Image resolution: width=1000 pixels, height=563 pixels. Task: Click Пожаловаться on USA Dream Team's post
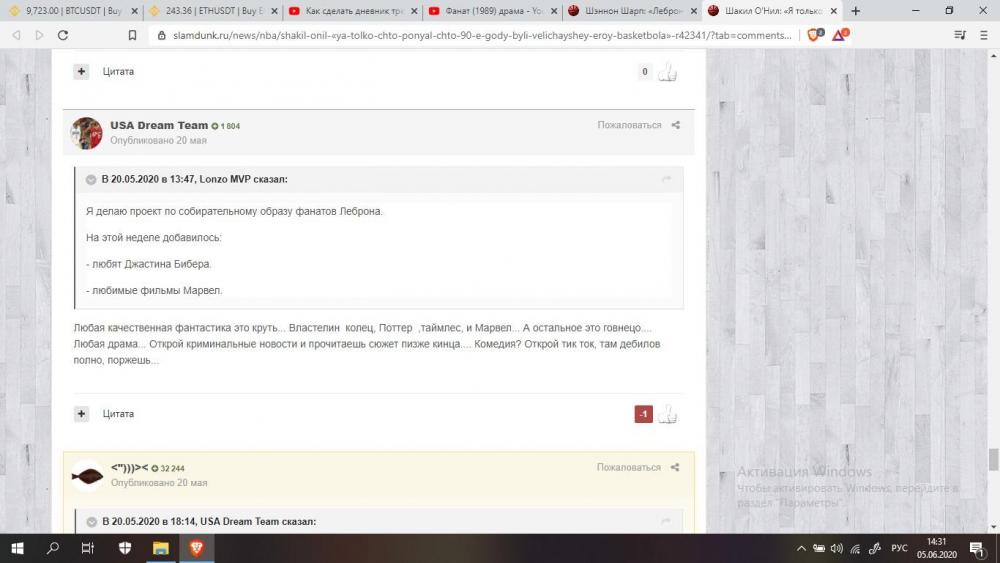pyautogui.click(x=629, y=125)
